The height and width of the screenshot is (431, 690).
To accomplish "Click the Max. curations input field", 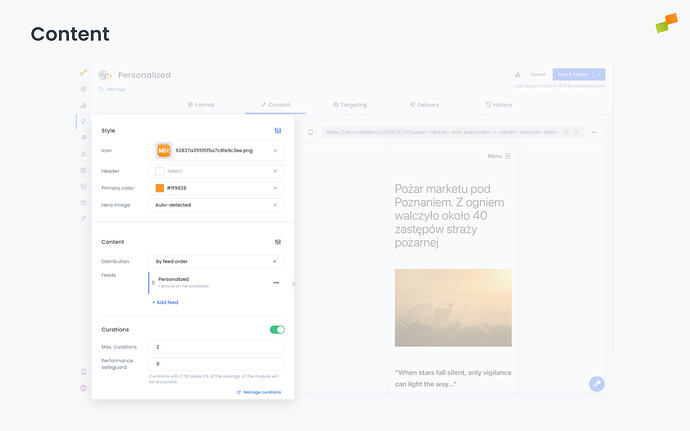I will click(215, 346).
